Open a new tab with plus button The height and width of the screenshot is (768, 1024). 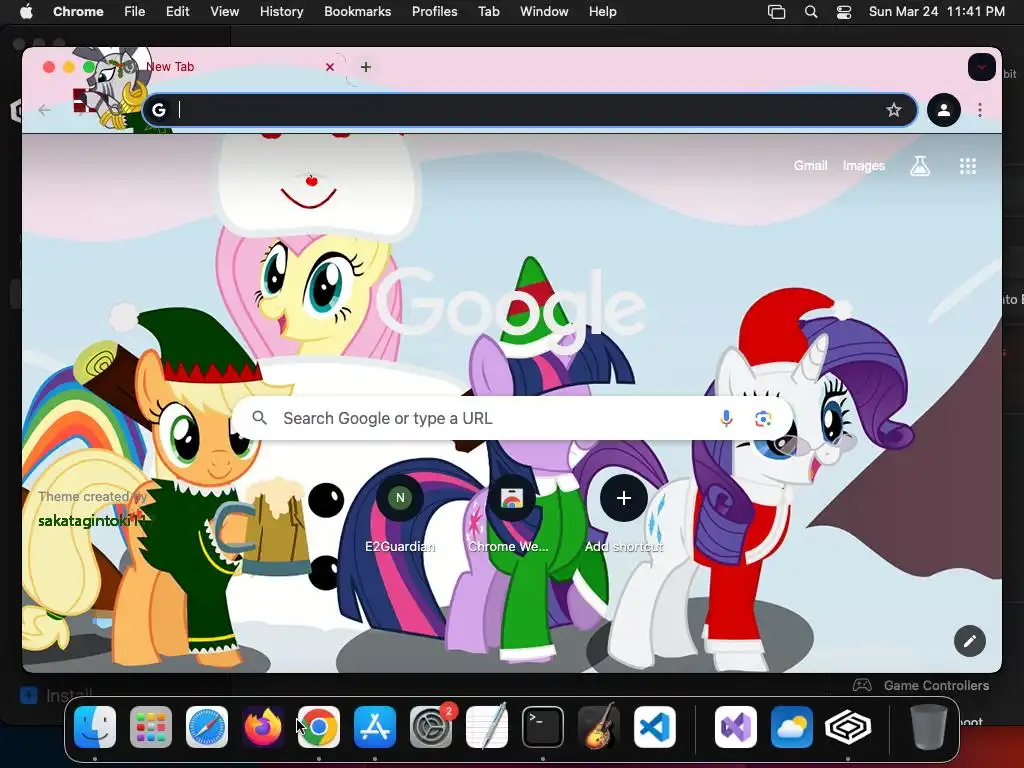coord(366,67)
